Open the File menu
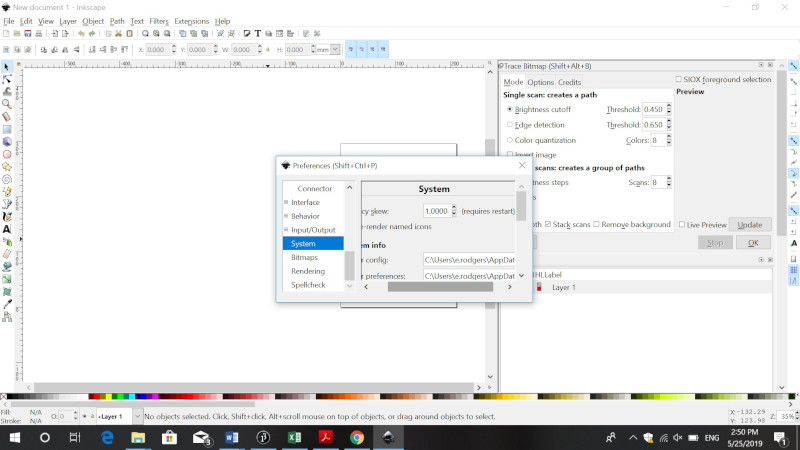The width and height of the screenshot is (800, 450). click(9, 21)
